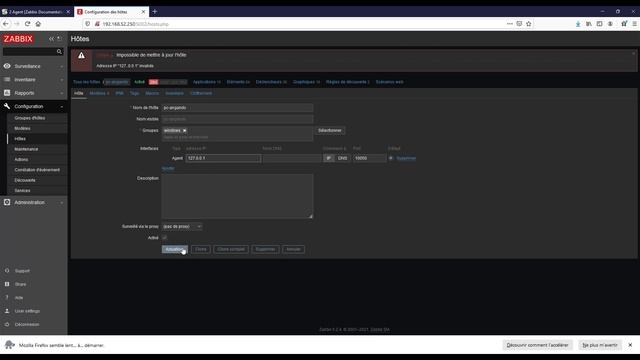Screen dimensions: 640x360
Task: Click the User settings person icon
Action: [7, 311]
